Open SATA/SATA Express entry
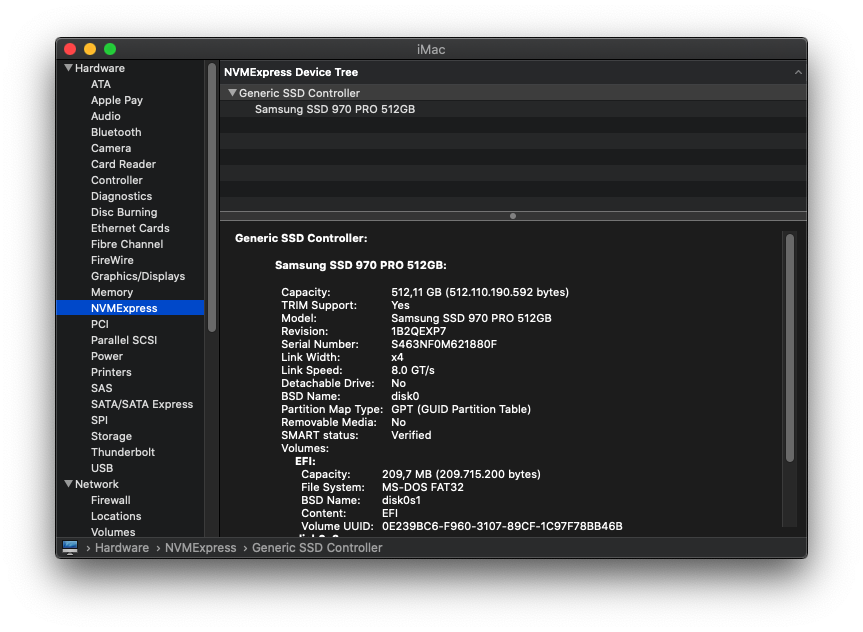The height and width of the screenshot is (632, 863). 142,404
